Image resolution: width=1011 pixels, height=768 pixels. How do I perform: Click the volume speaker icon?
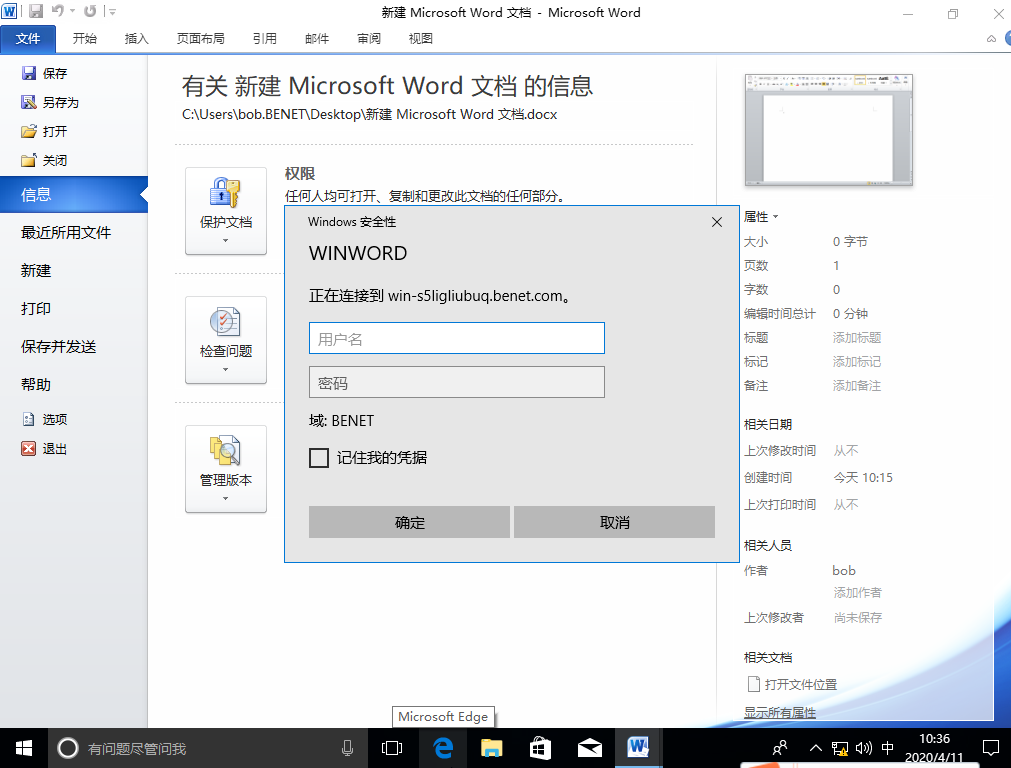(x=863, y=748)
